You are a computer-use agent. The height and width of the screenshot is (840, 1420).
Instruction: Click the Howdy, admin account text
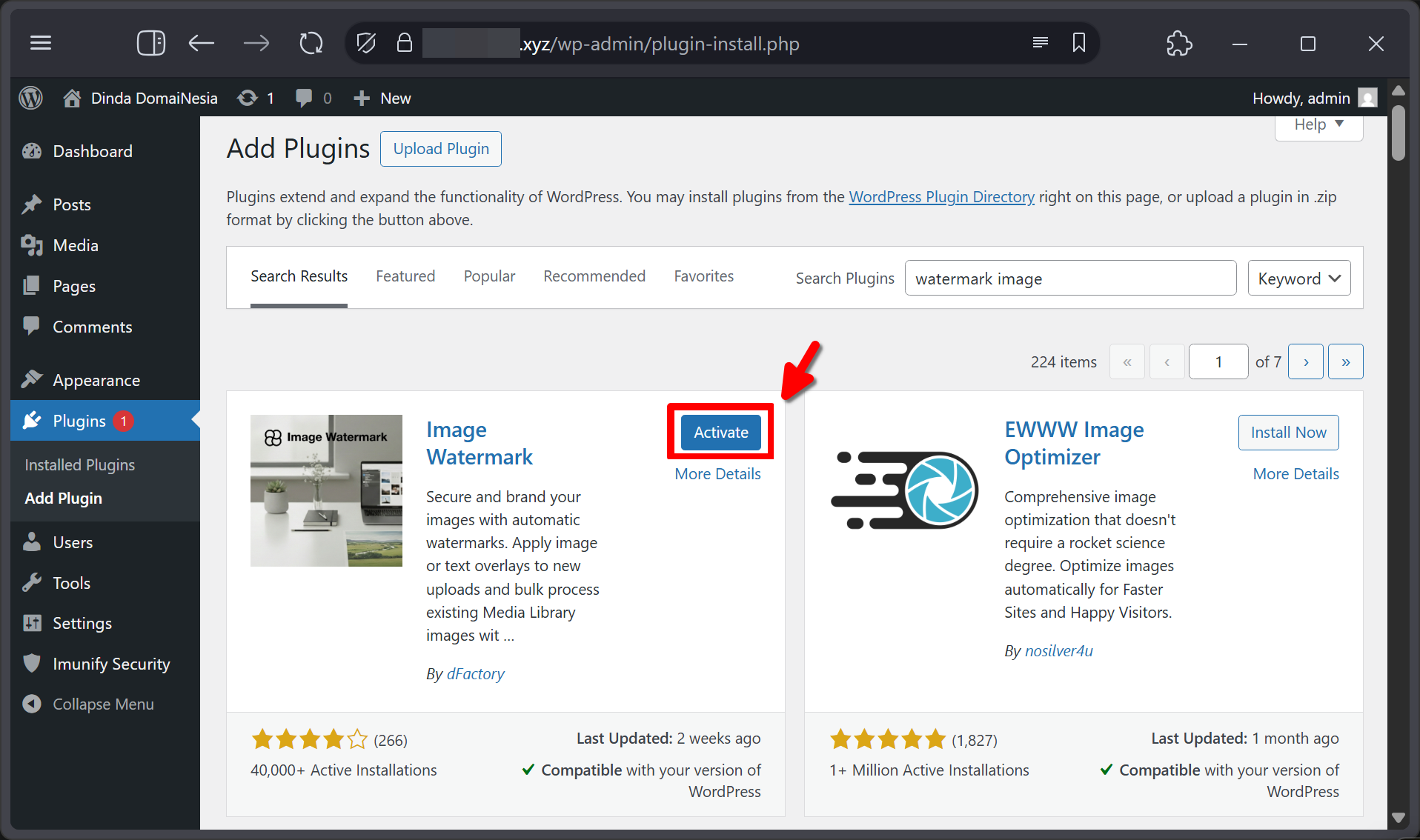click(x=1301, y=98)
